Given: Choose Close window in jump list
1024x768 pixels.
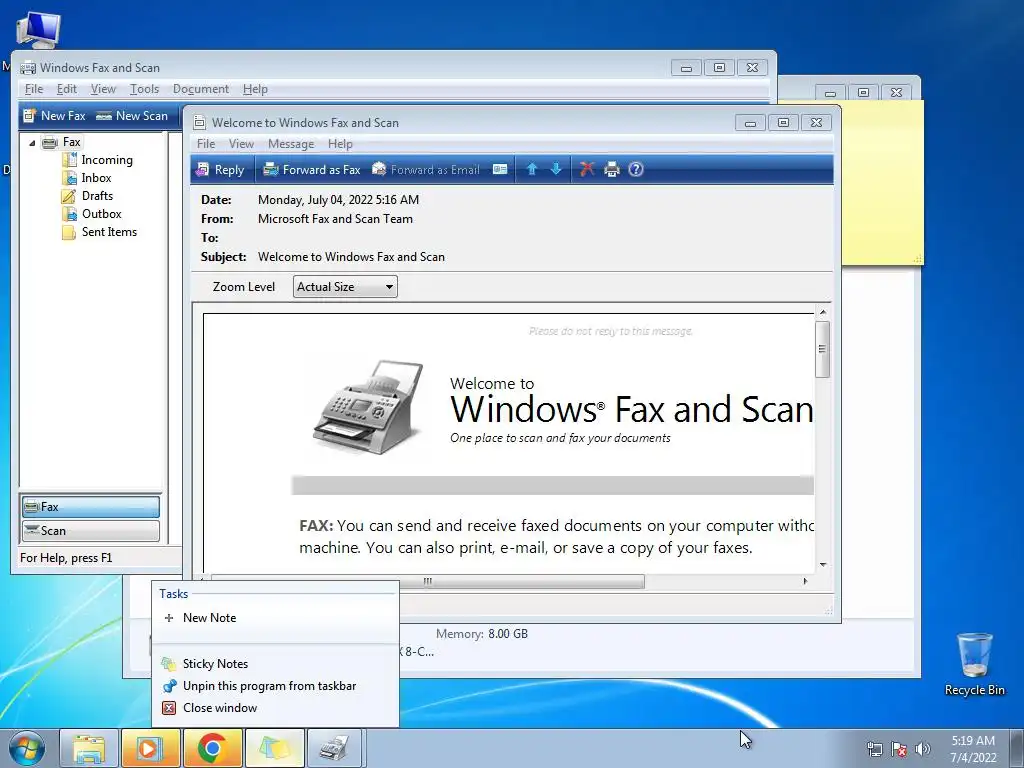Looking at the screenshot, I should pyautogui.click(x=275, y=708).
